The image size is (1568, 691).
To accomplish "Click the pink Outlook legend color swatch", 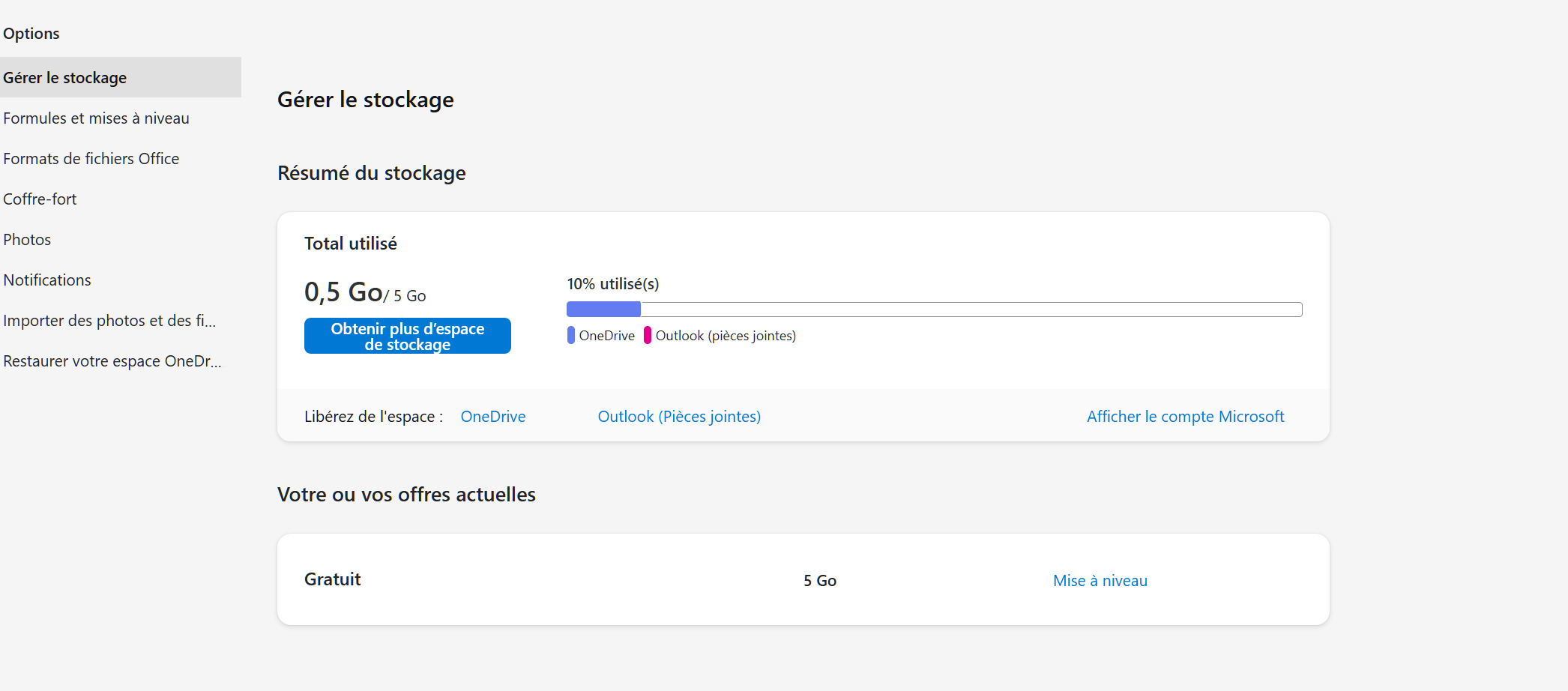I will 648,336.
